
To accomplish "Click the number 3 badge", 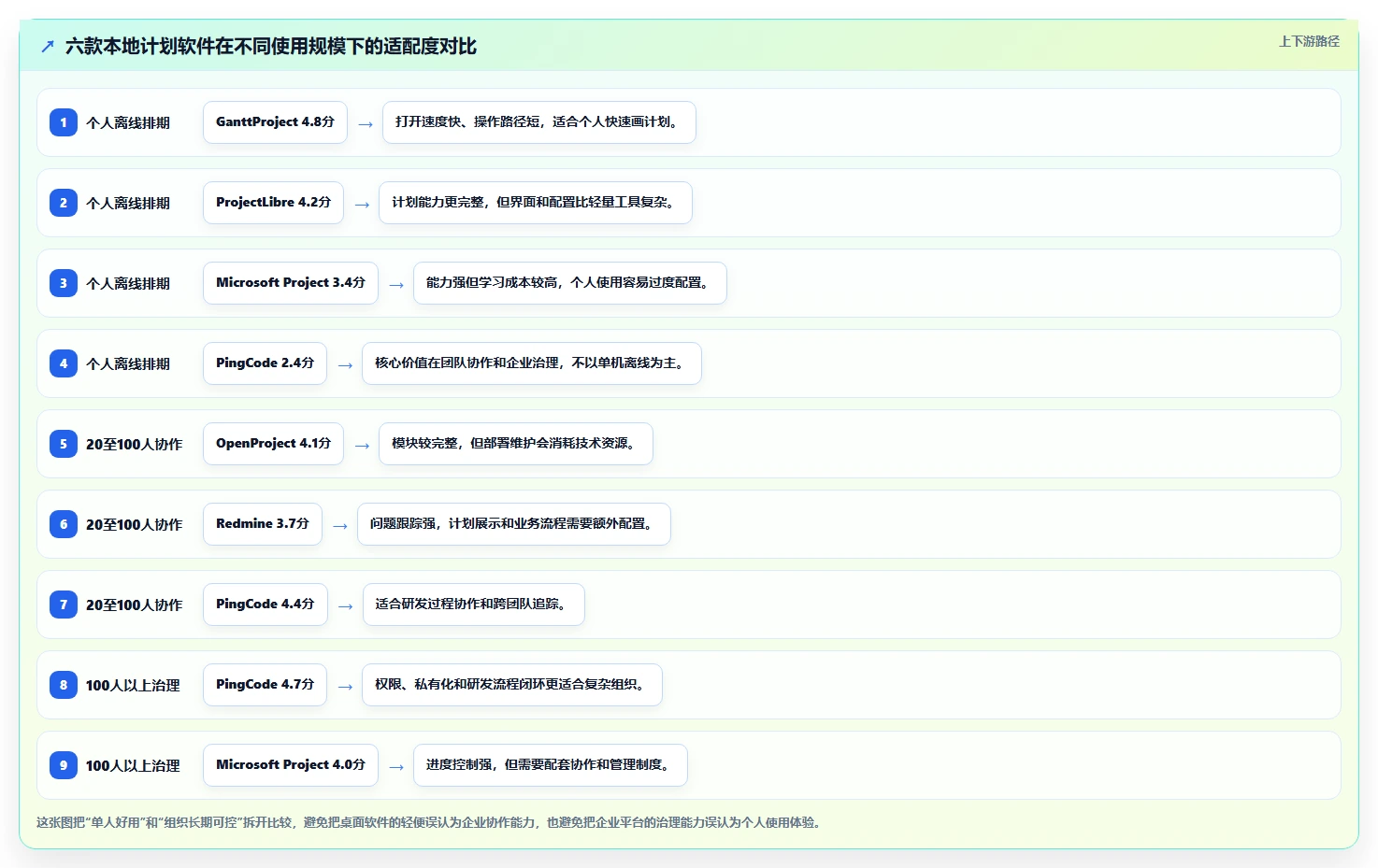I will [x=64, y=283].
